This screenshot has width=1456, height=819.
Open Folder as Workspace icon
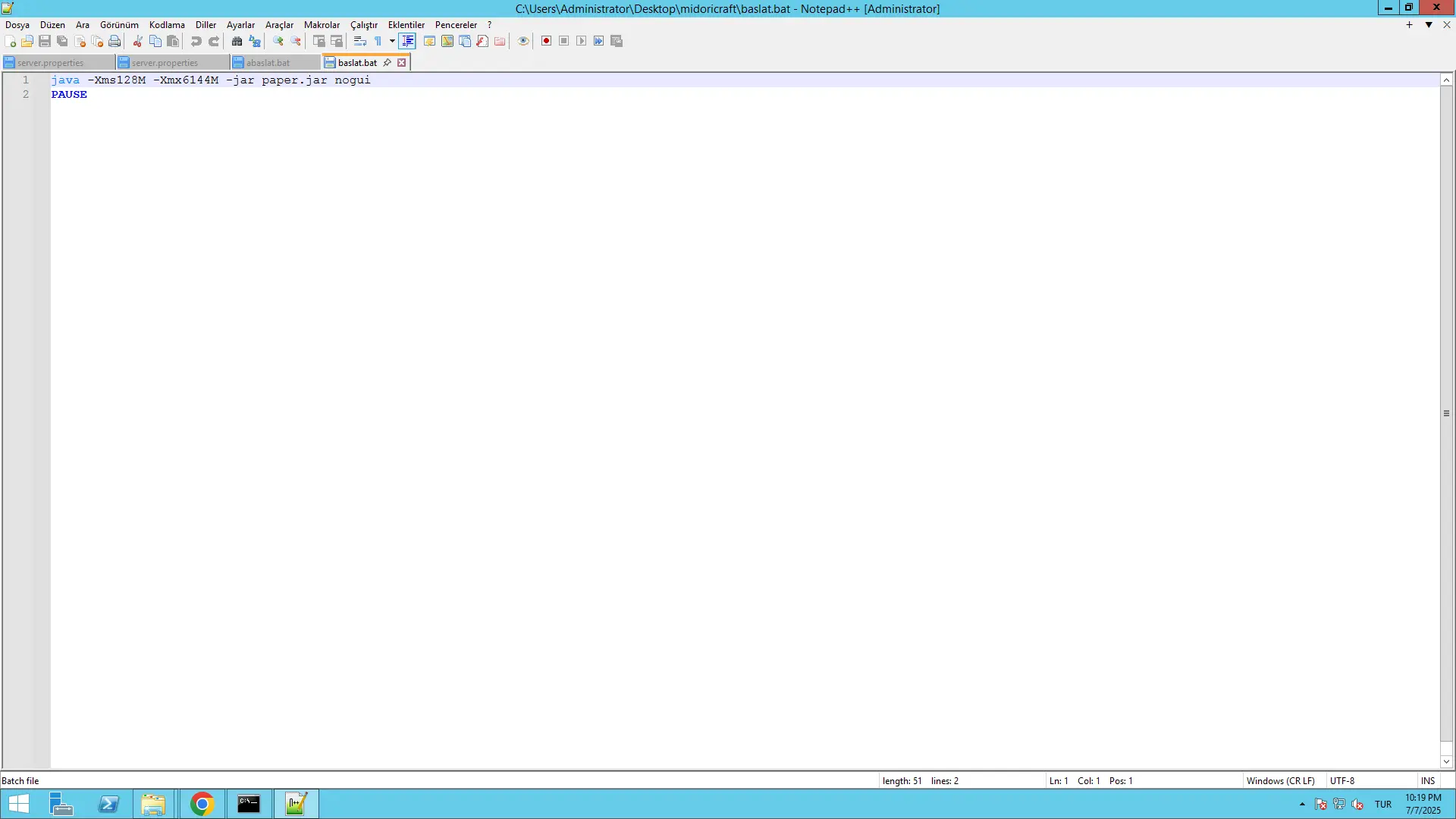click(500, 41)
